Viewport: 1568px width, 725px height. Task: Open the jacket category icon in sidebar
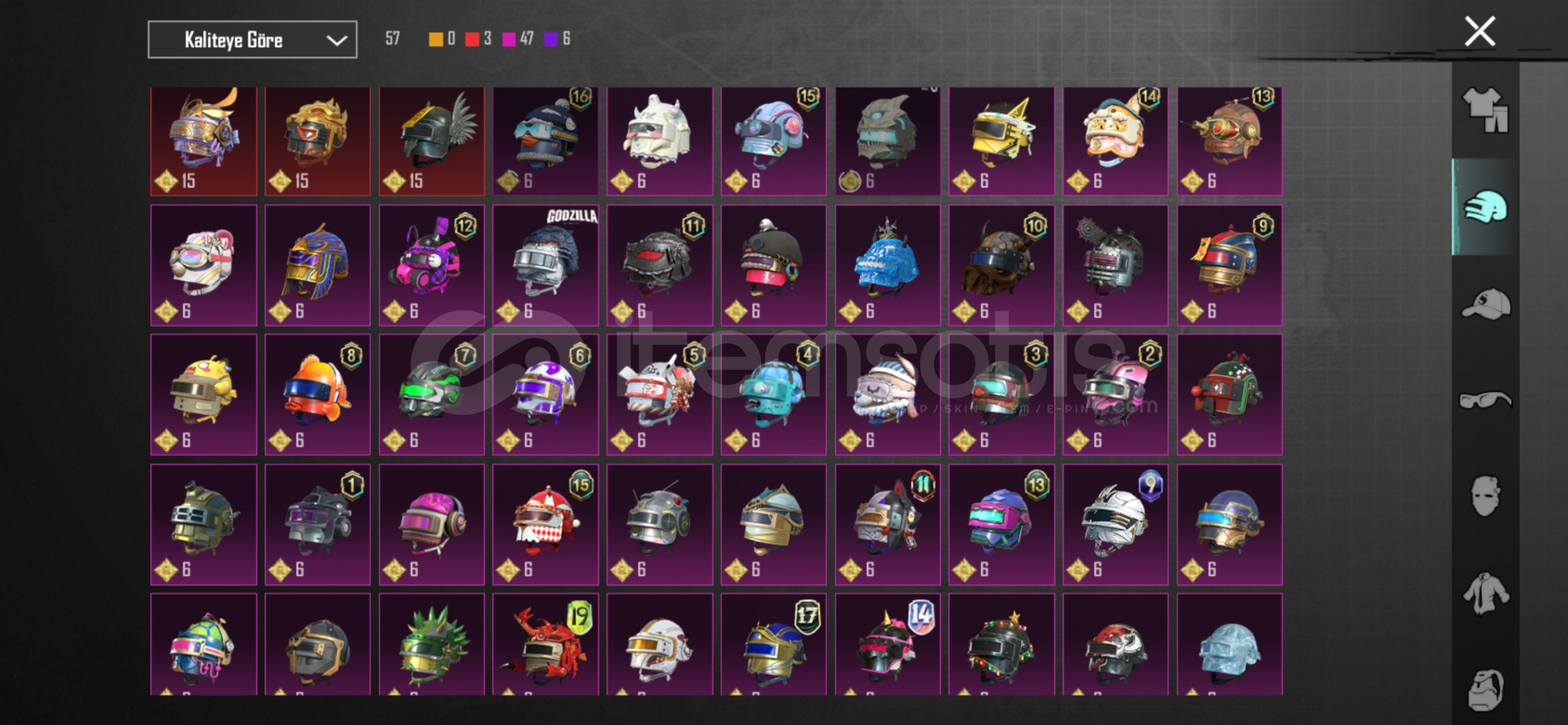click(1485, 593)
